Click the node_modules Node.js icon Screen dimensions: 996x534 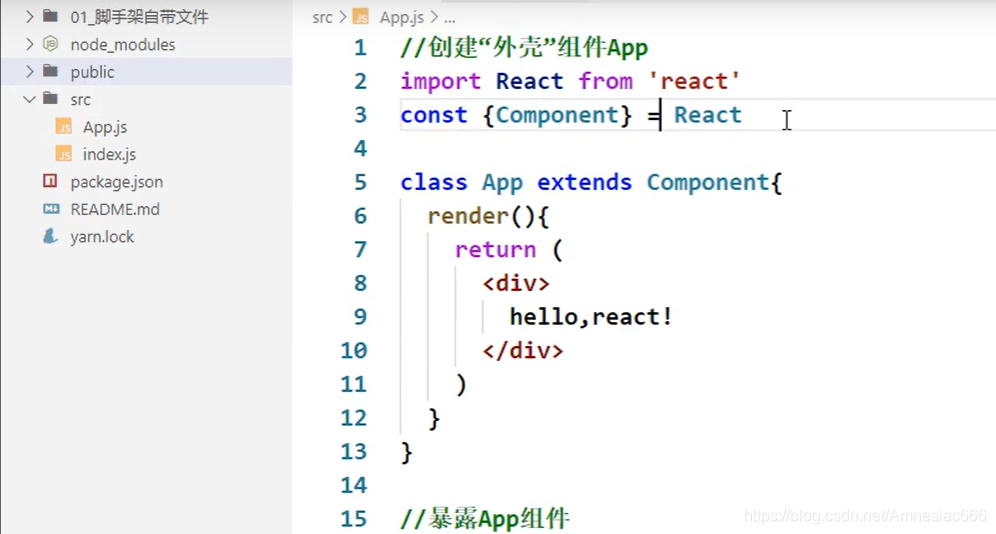(x=51, y=43)
